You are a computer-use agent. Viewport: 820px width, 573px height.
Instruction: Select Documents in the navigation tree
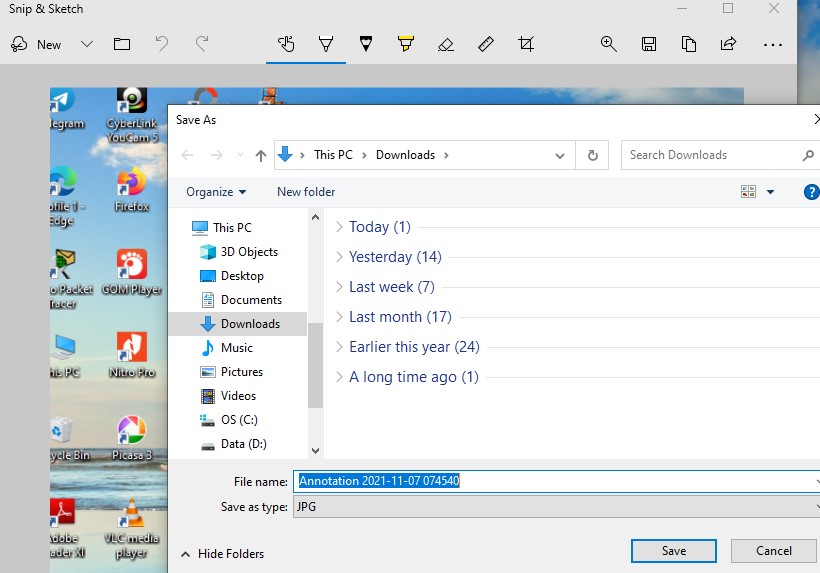coord(251,300)
